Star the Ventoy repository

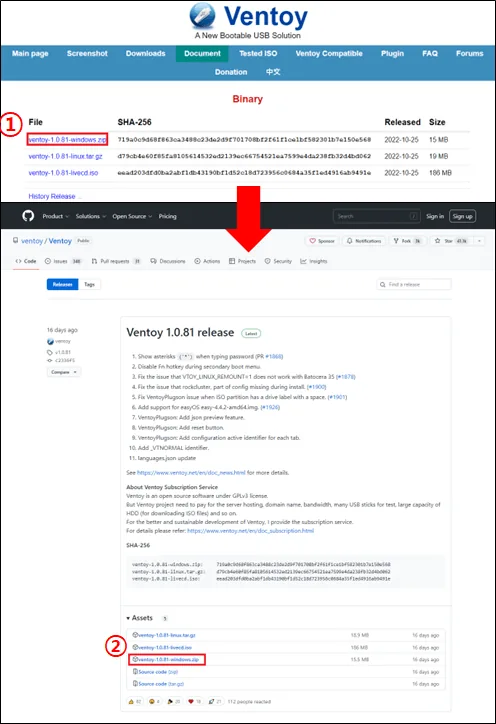[450, 241]
